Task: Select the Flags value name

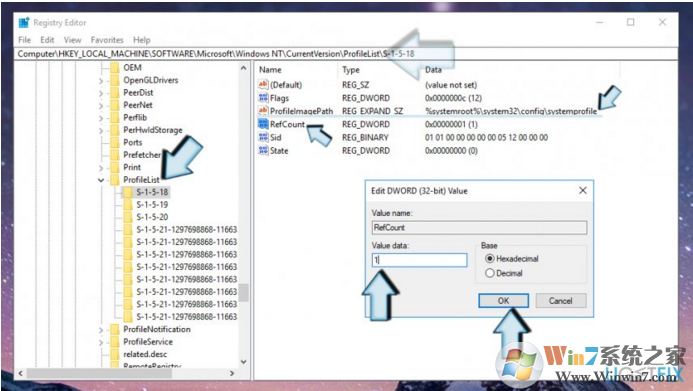Action: (279, 98)
